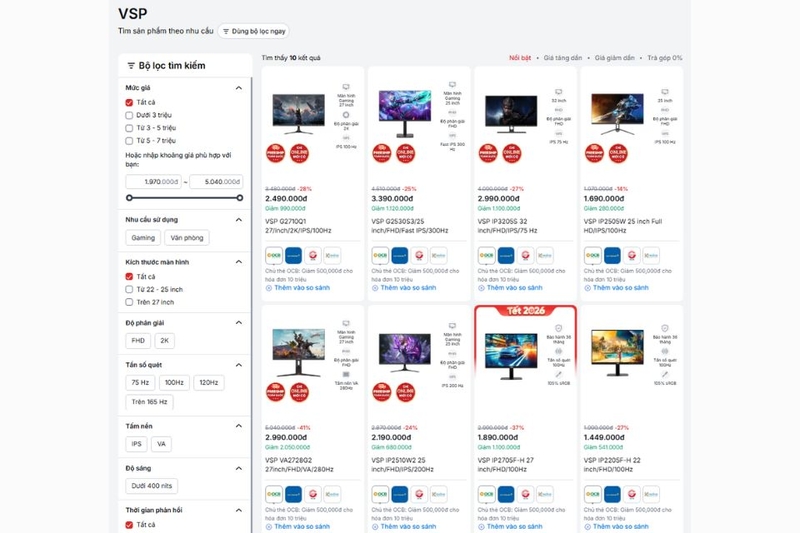Image resolution: width=800 pixels, height=533 pixels.
Task: Select the 120Hz refresh rate chip
Action: 209,383
